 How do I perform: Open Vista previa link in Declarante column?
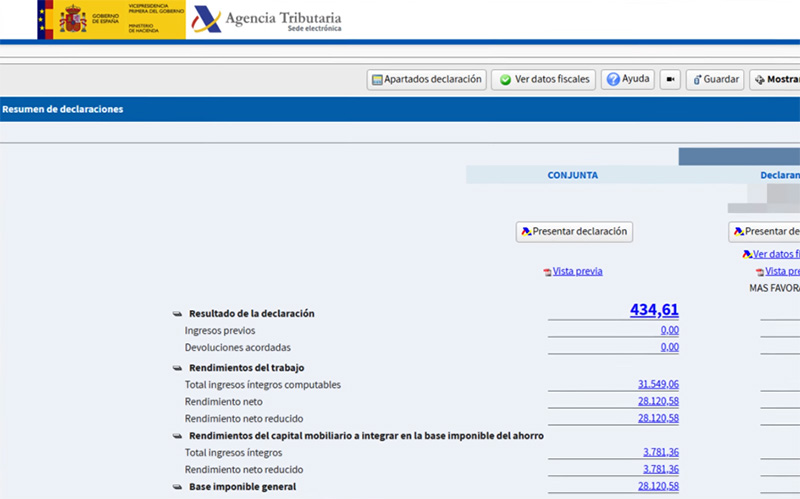coord(782,271)
